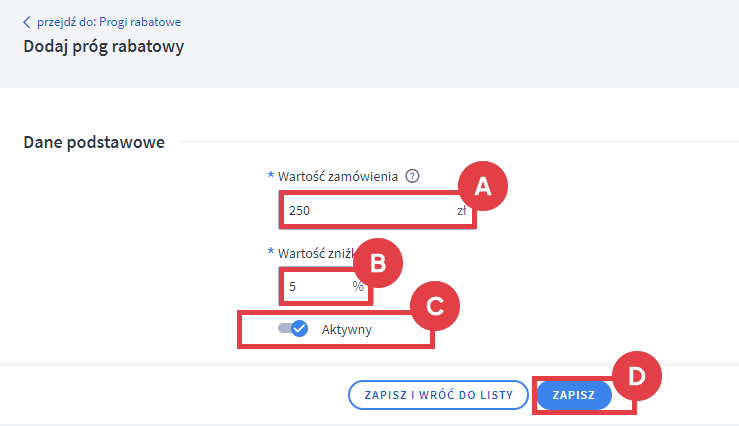Click the back chevron beside "przejdź do"
The image size is (739, 426).
point(27,22)
